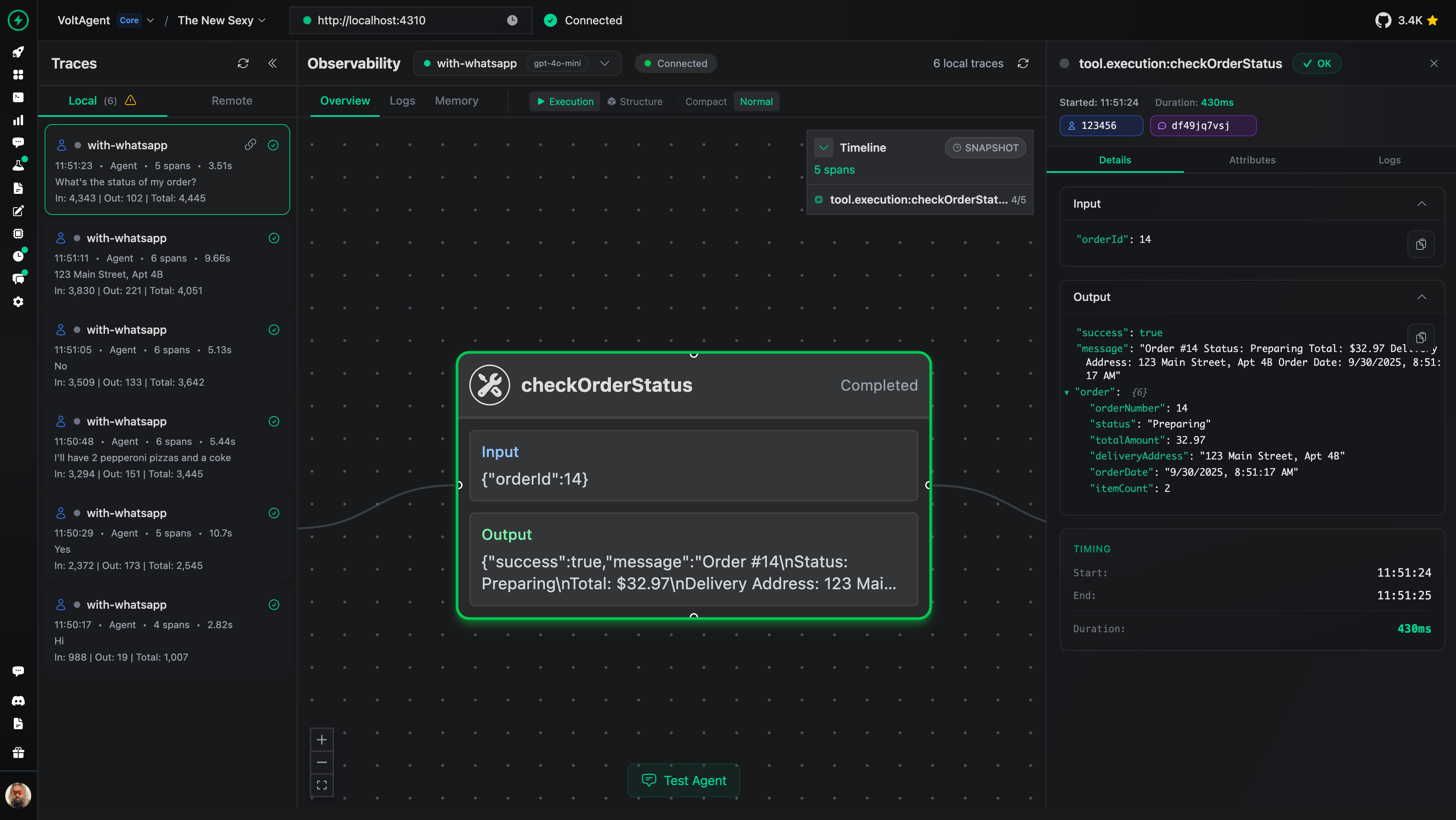This screenshot has height=820, width=1456.
Task: Copy link of selected with-whatsapp trace
Action: click(x=250, y=145)
